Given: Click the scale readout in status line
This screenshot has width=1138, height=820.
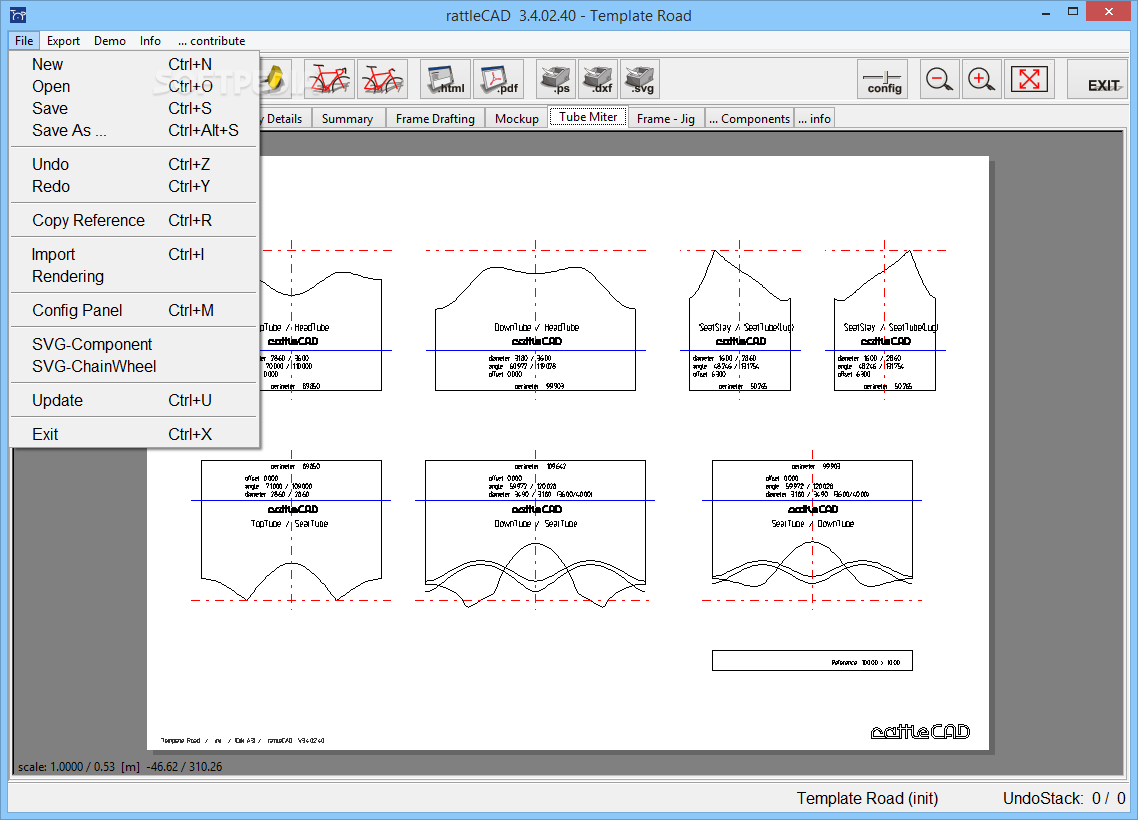Looking at the screenshot, I should pyautogui.click(x=120, y=766).
